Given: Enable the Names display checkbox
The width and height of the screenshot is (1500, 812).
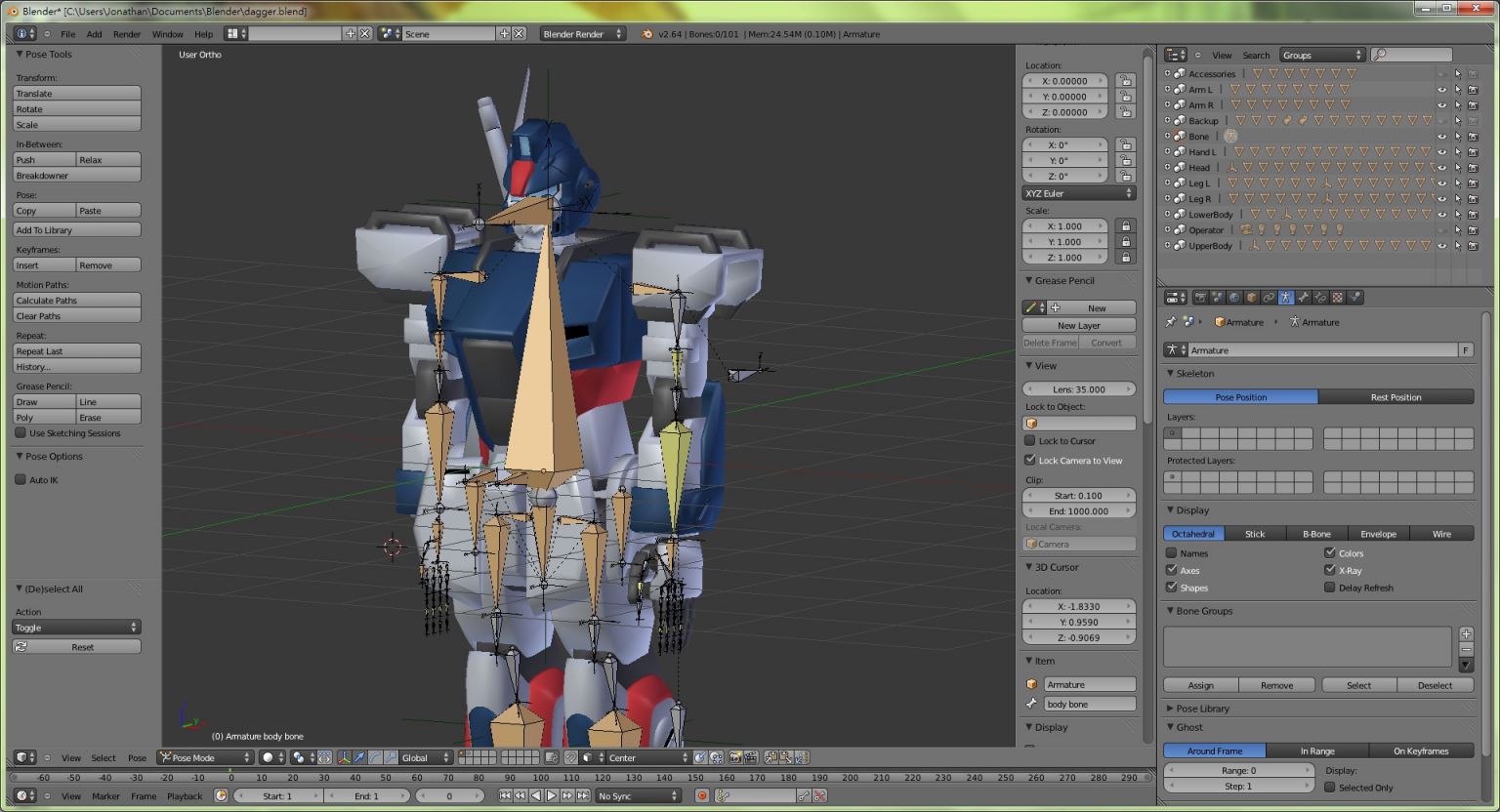Looking at the screenshot, I should [x=1172, y=553].
